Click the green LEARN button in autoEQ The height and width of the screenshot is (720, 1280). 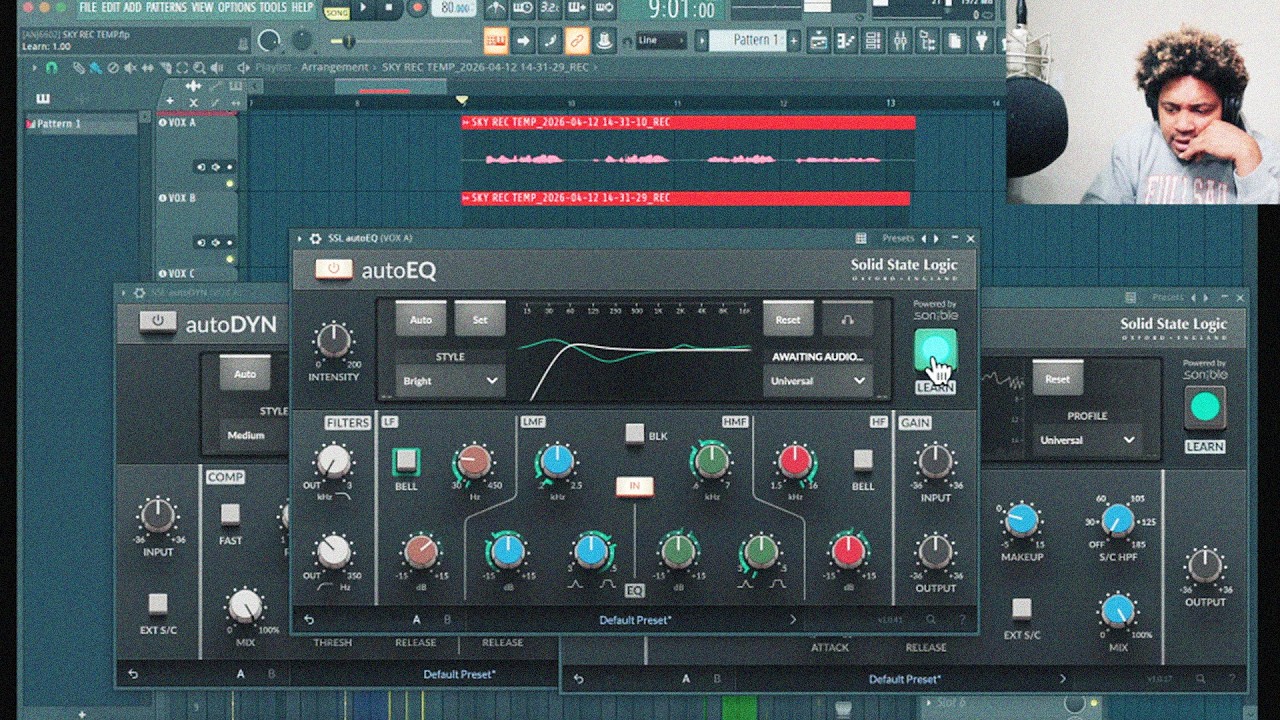coord(935,349)
